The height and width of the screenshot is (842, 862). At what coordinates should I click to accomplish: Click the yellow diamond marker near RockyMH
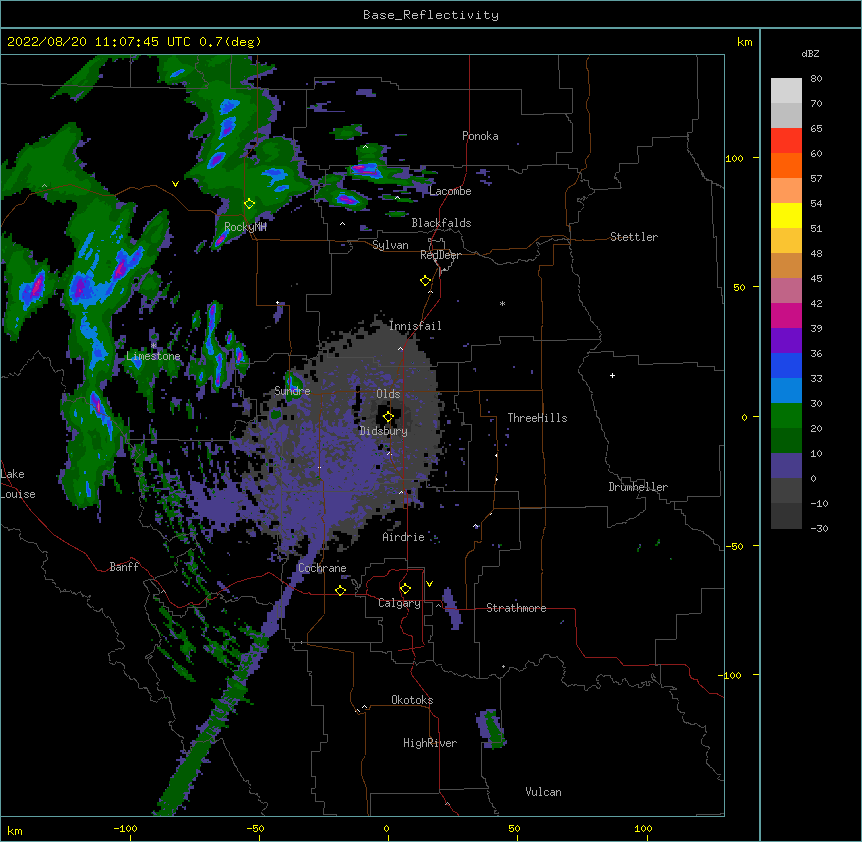[250, 204]
